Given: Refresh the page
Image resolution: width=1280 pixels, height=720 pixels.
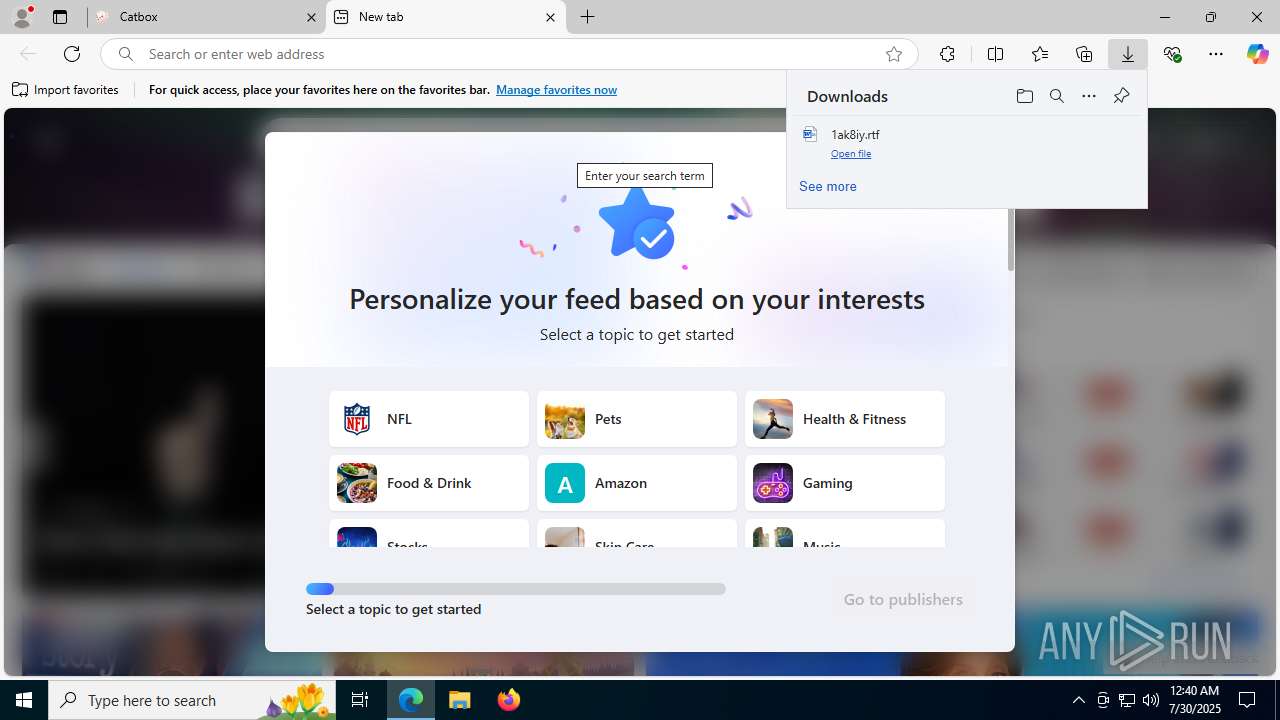Looking at the screenshot, I should tap(72, 54).
